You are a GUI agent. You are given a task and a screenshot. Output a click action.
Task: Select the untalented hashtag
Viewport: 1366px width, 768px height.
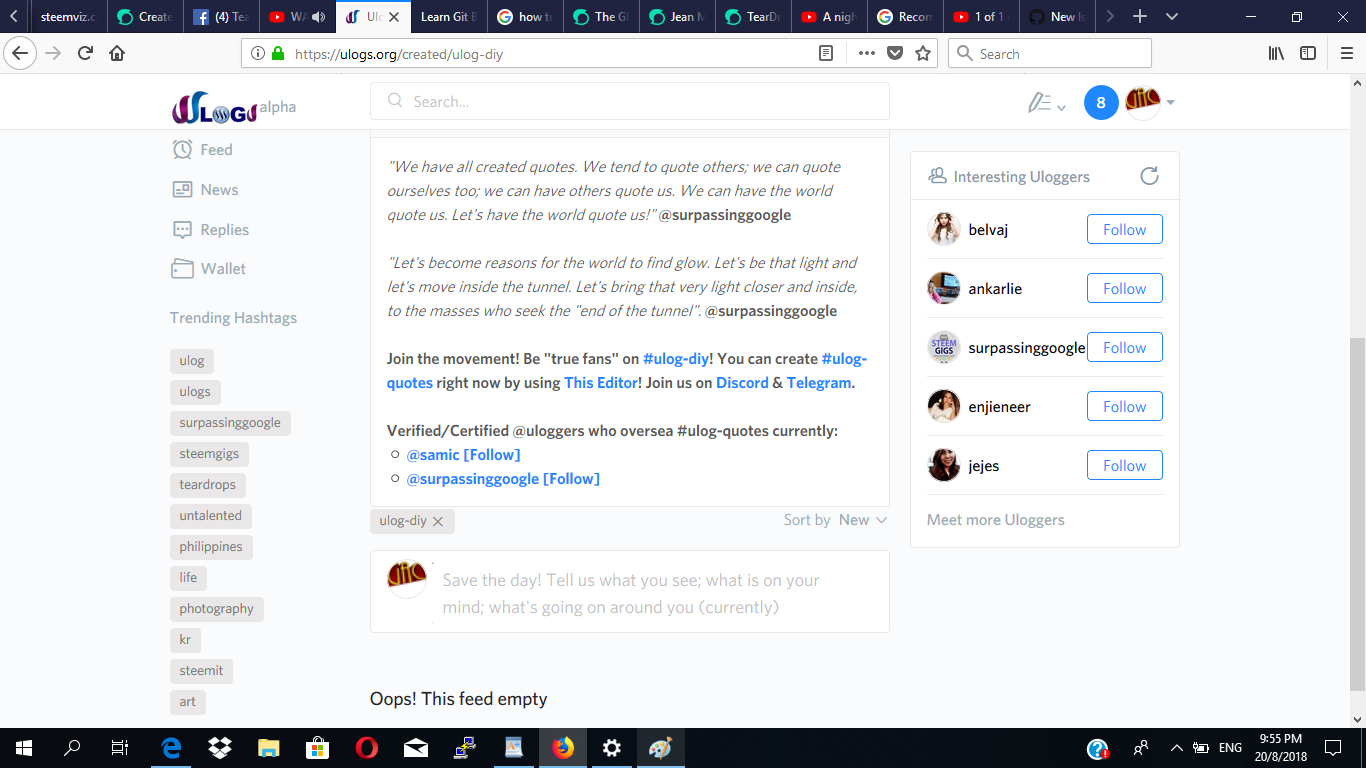211,516
